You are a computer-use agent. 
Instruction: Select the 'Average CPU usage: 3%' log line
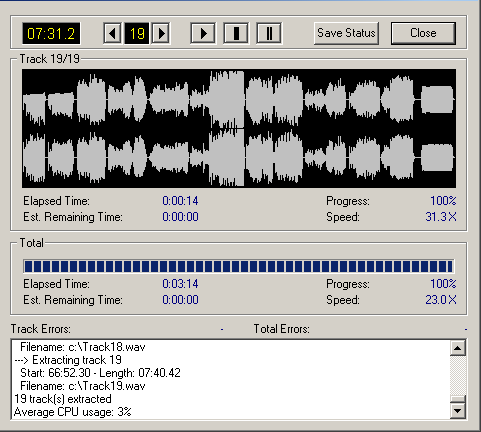(x=73, y=412)
